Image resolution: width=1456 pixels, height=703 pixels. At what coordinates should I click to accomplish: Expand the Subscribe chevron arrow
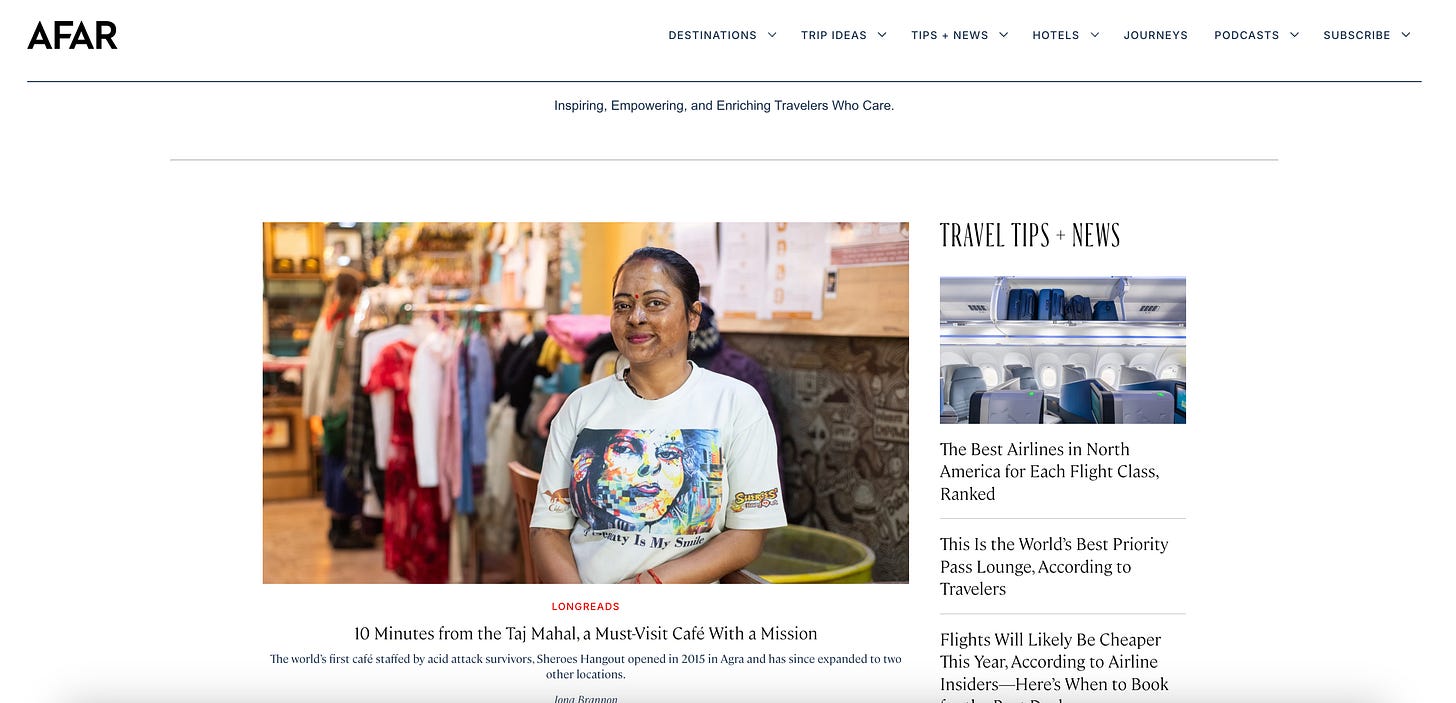click(1406, 35)
